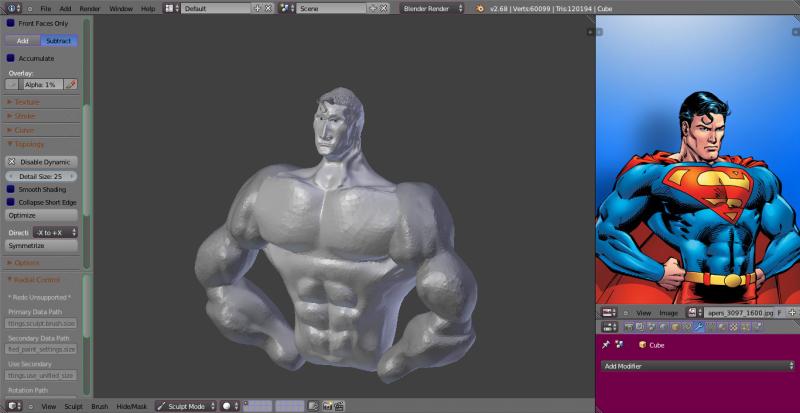Image resolution: width=800 pixels, height=413 pixels.
Task: Open the Add Modifier dropdown
Action: tap(697, 366)
